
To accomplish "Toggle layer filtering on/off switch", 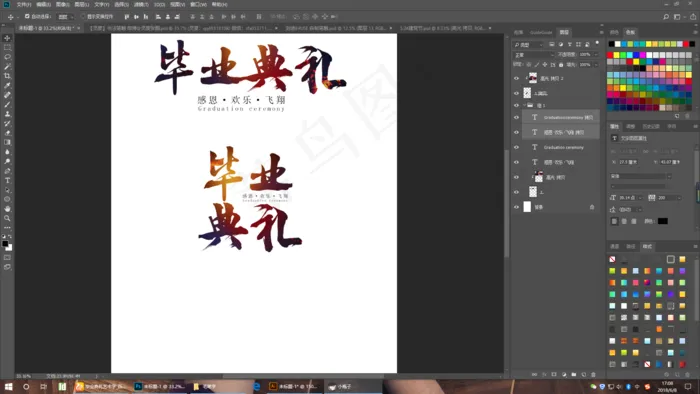I will click(x=597, y=43).
